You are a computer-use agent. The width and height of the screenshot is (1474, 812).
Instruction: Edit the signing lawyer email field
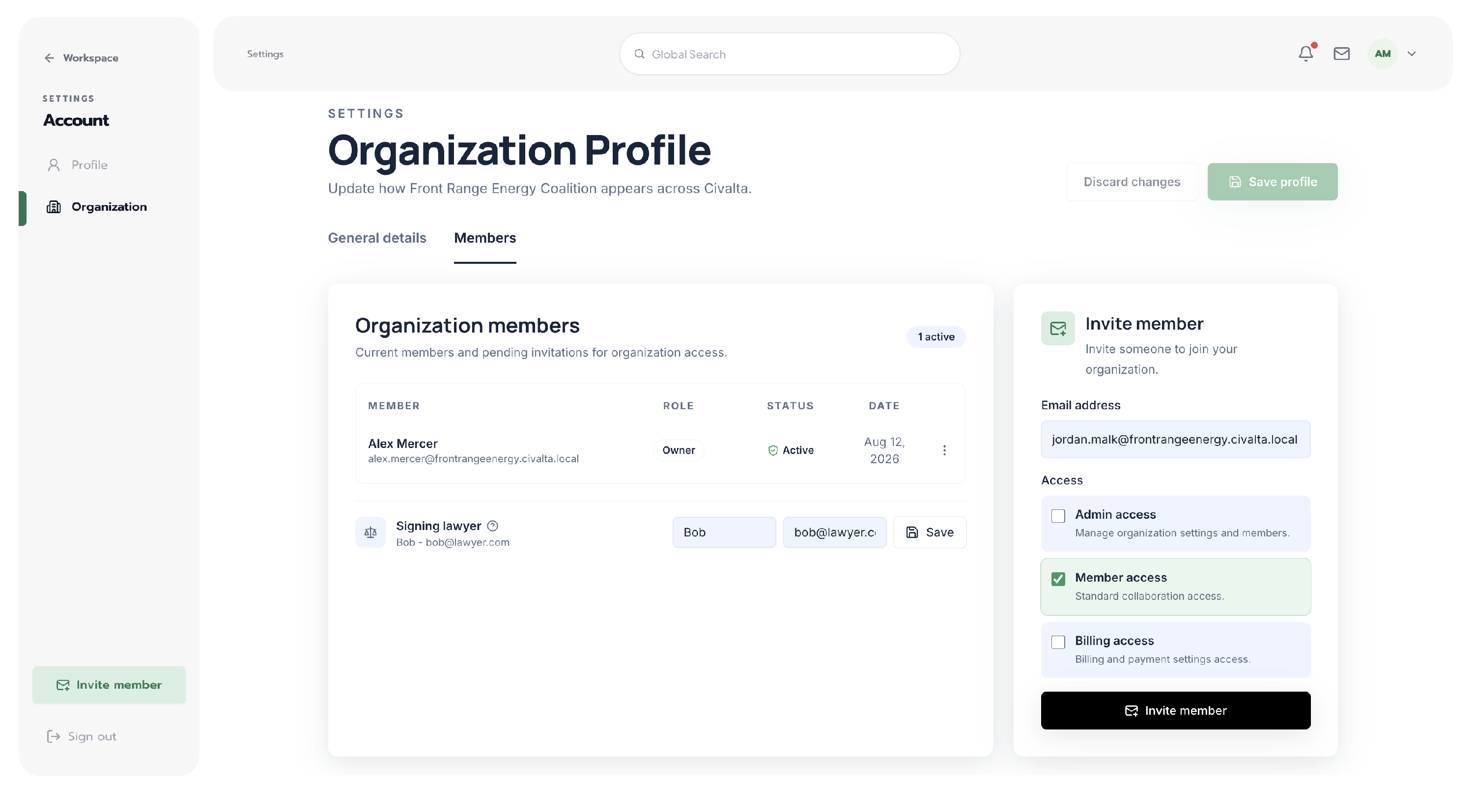[x=834, y=532]
